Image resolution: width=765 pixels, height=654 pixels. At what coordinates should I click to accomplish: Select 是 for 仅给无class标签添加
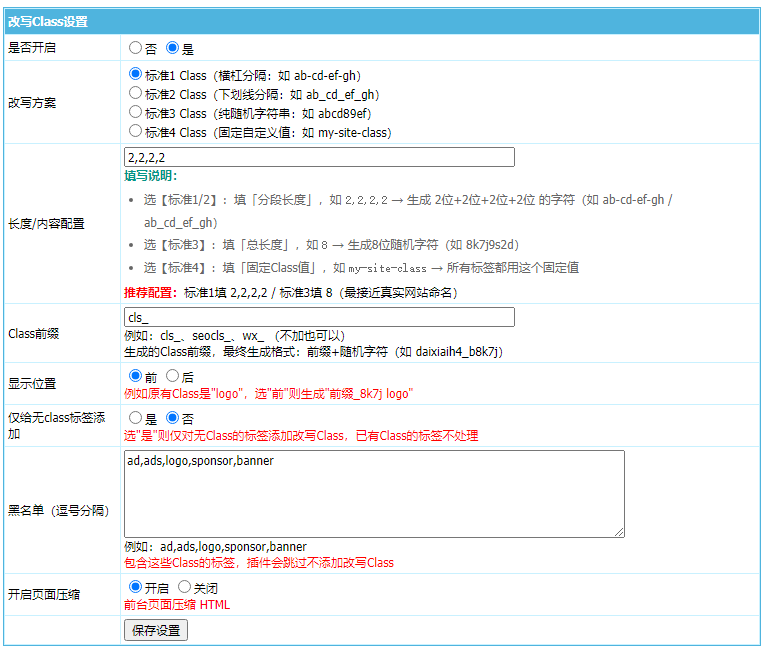pyautogui.click(x=135, y=418)
